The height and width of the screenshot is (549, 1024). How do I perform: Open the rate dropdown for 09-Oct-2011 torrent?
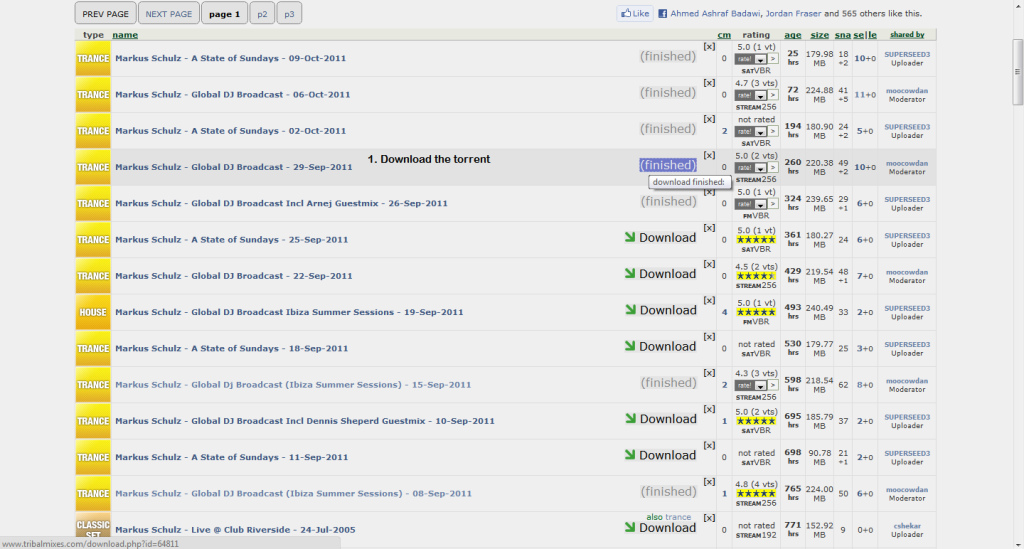pos(751,59)
